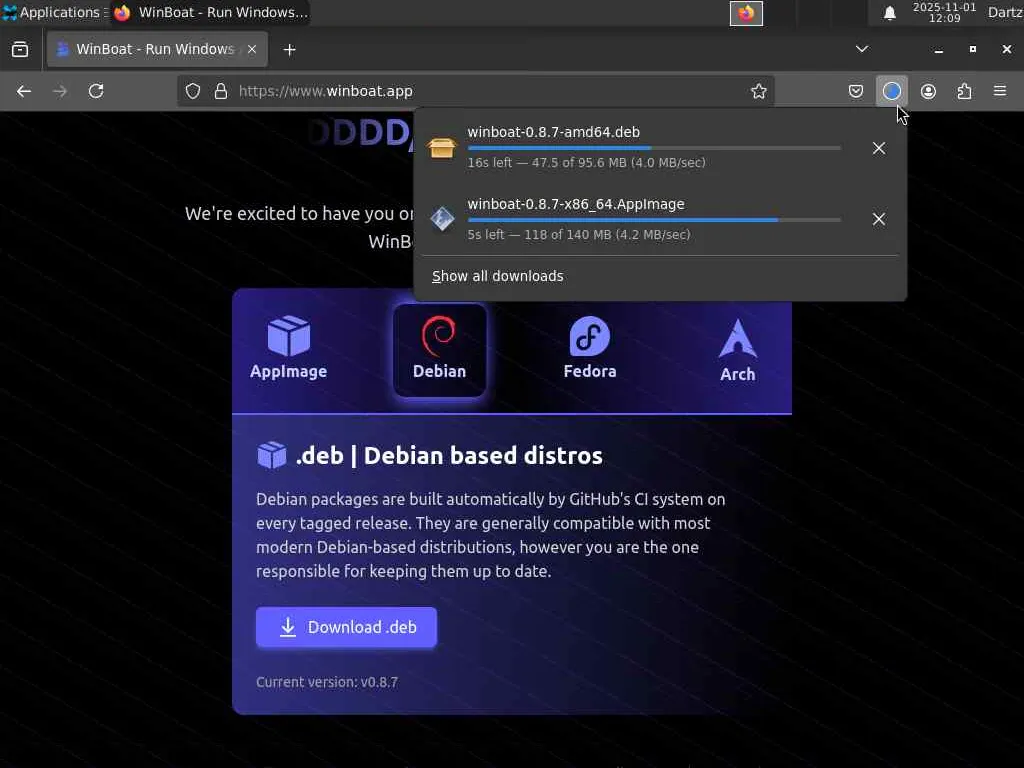This screenshot has width=1024, height=768.
Task: Click the address bar URL field
Action: coord(475,91)
